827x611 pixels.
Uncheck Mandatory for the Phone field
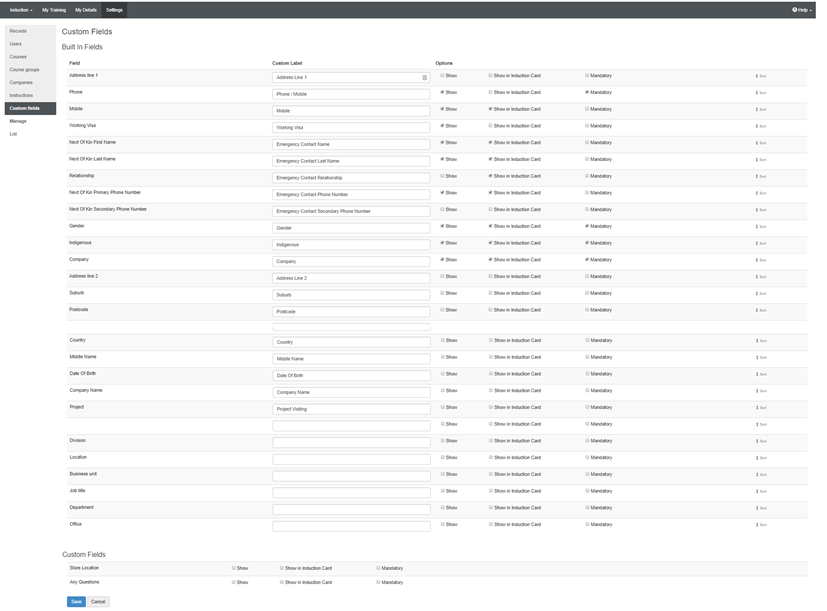coord(587,92)
